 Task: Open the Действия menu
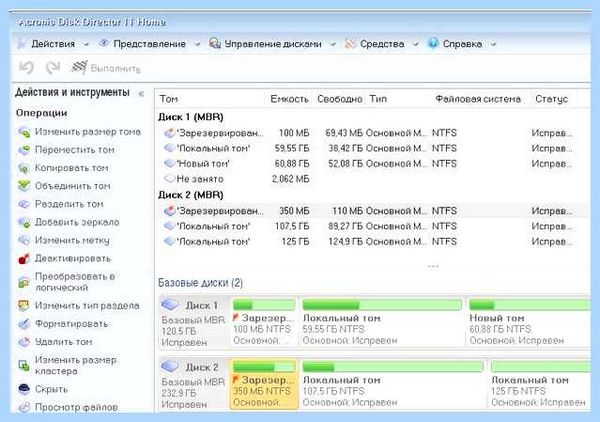tap(53, 44)
